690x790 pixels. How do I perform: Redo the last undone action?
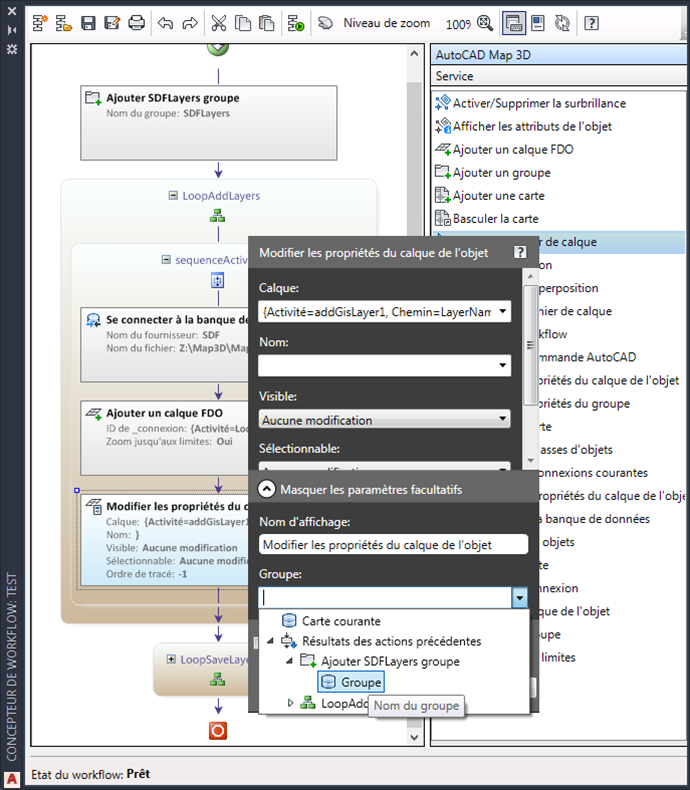(190, 23)
